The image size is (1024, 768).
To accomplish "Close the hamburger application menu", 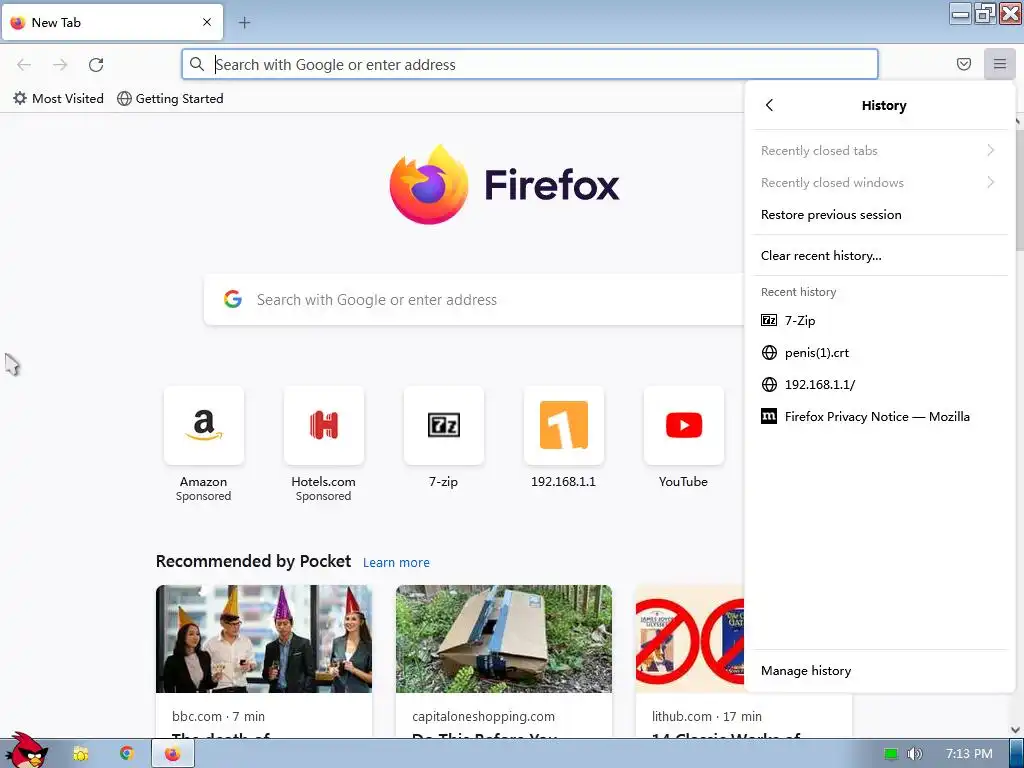I will [1000, 64].
